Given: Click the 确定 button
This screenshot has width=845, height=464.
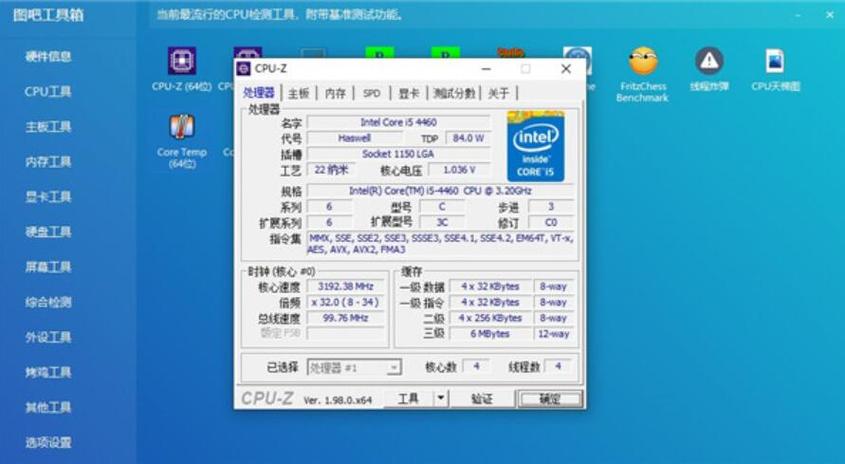Looking at the screenshot, I should tap(550, 399).
